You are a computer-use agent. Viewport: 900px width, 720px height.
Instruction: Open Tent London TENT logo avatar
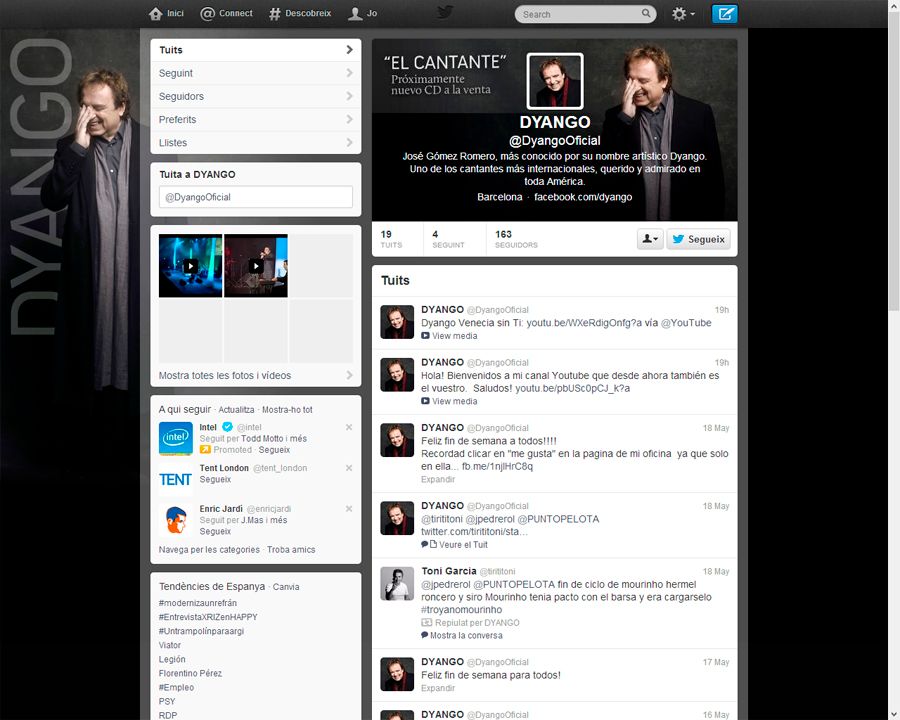[176, 479]
